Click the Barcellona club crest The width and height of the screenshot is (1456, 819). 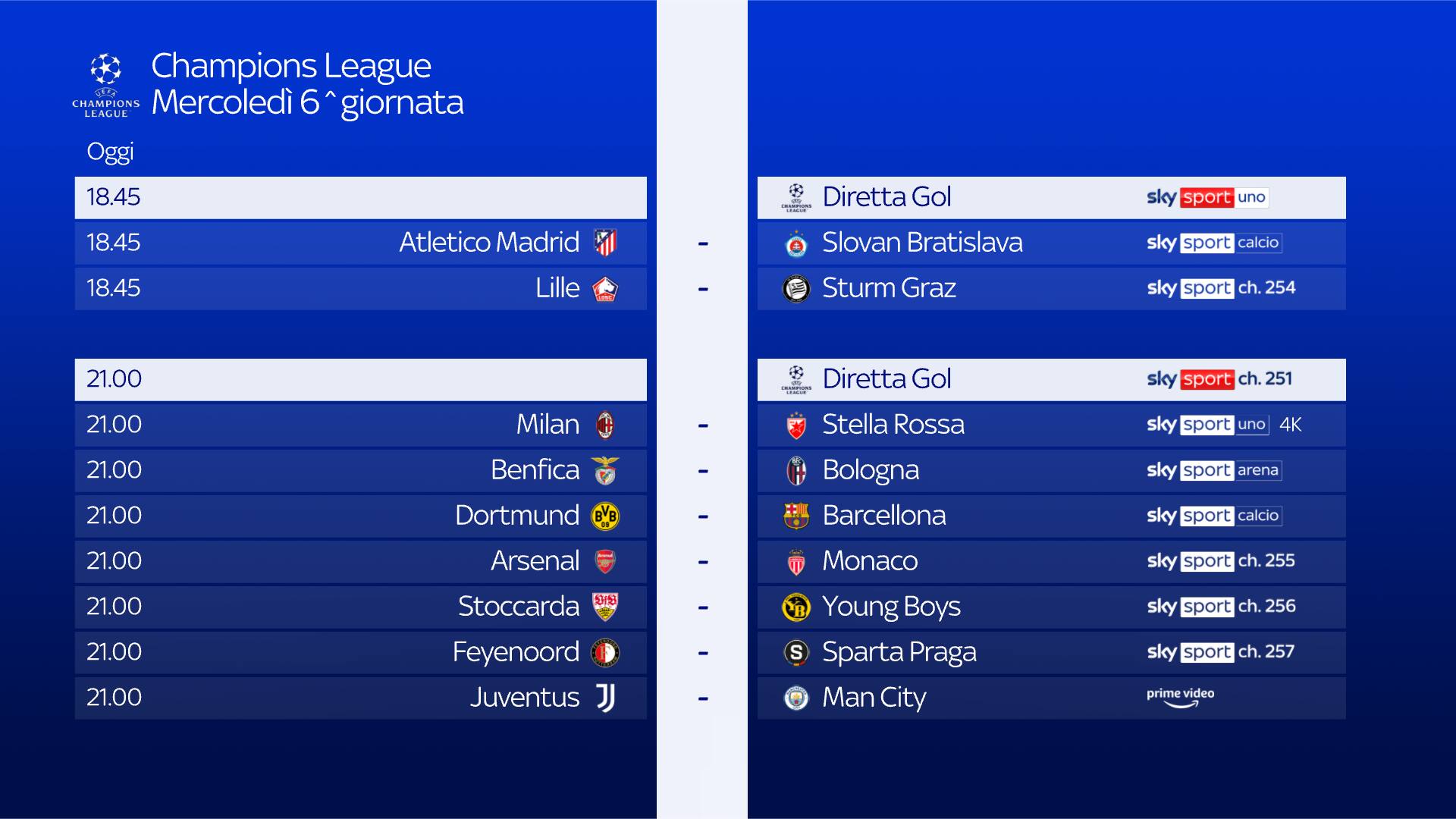pyautogui.click(x=796, y=516)
